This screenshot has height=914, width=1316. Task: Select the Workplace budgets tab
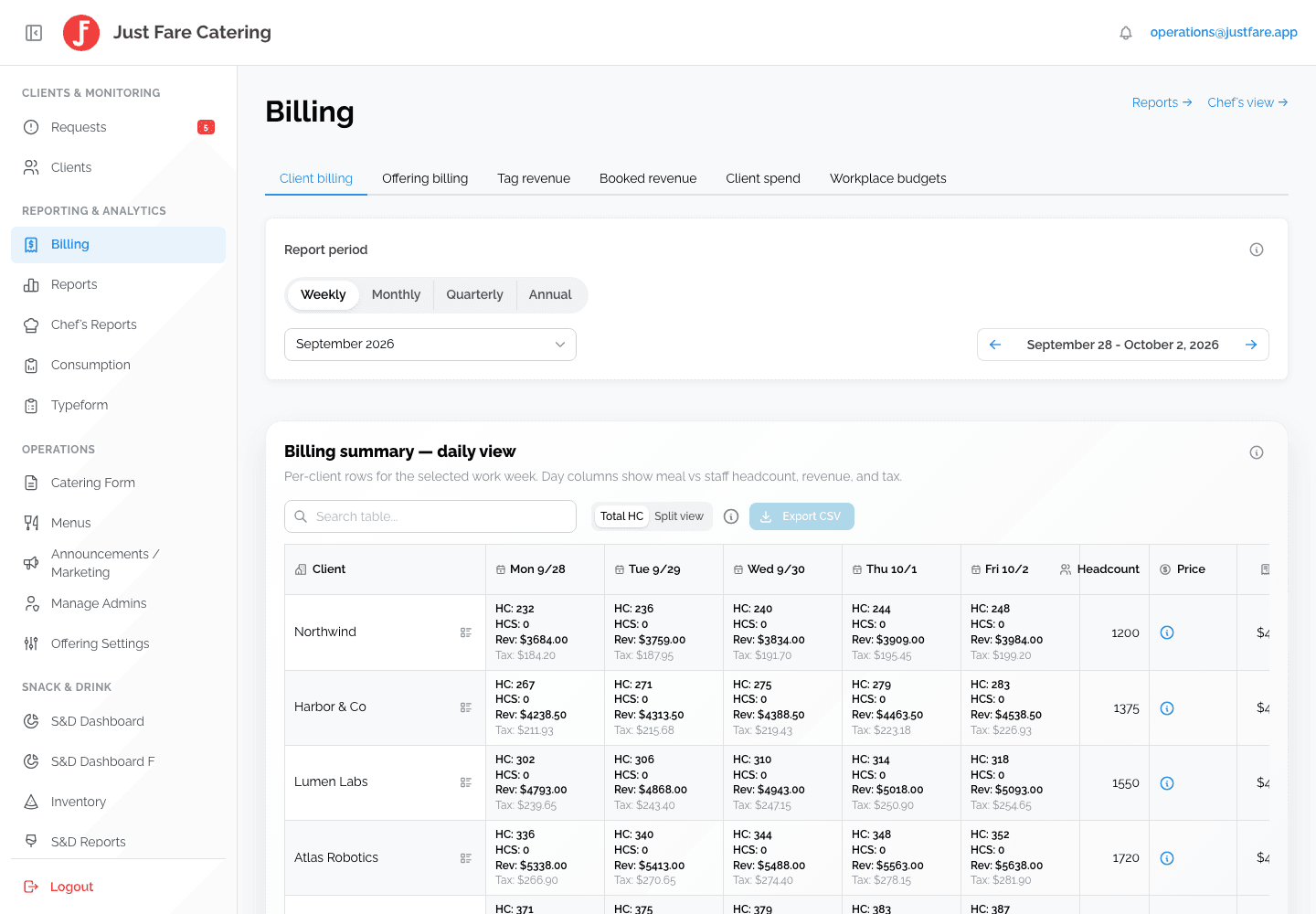click(x=888, y=178)
